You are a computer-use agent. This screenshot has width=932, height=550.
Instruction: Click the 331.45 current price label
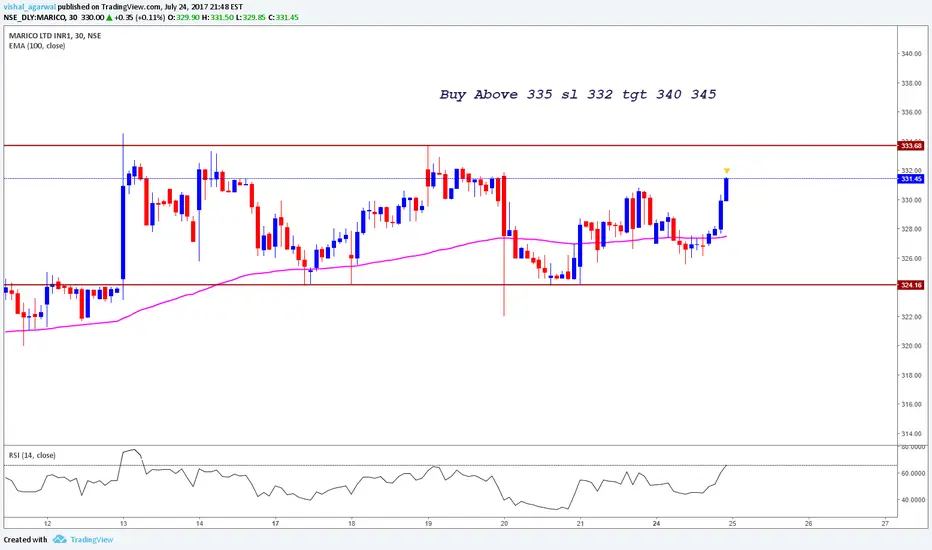pyautogui.click(x=911, y=179)
